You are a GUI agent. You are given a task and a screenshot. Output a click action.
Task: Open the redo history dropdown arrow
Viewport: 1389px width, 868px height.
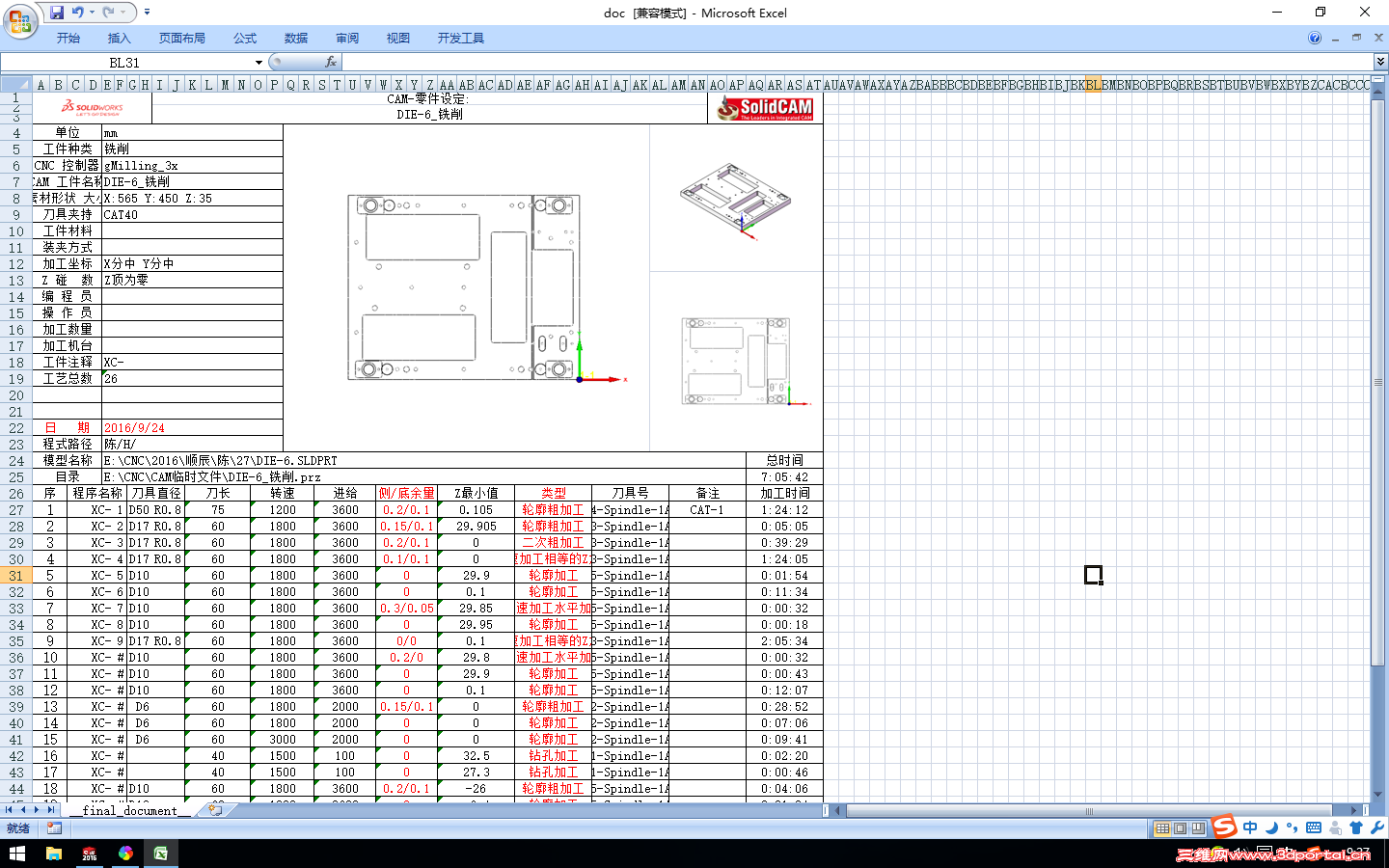click(123, 13)
